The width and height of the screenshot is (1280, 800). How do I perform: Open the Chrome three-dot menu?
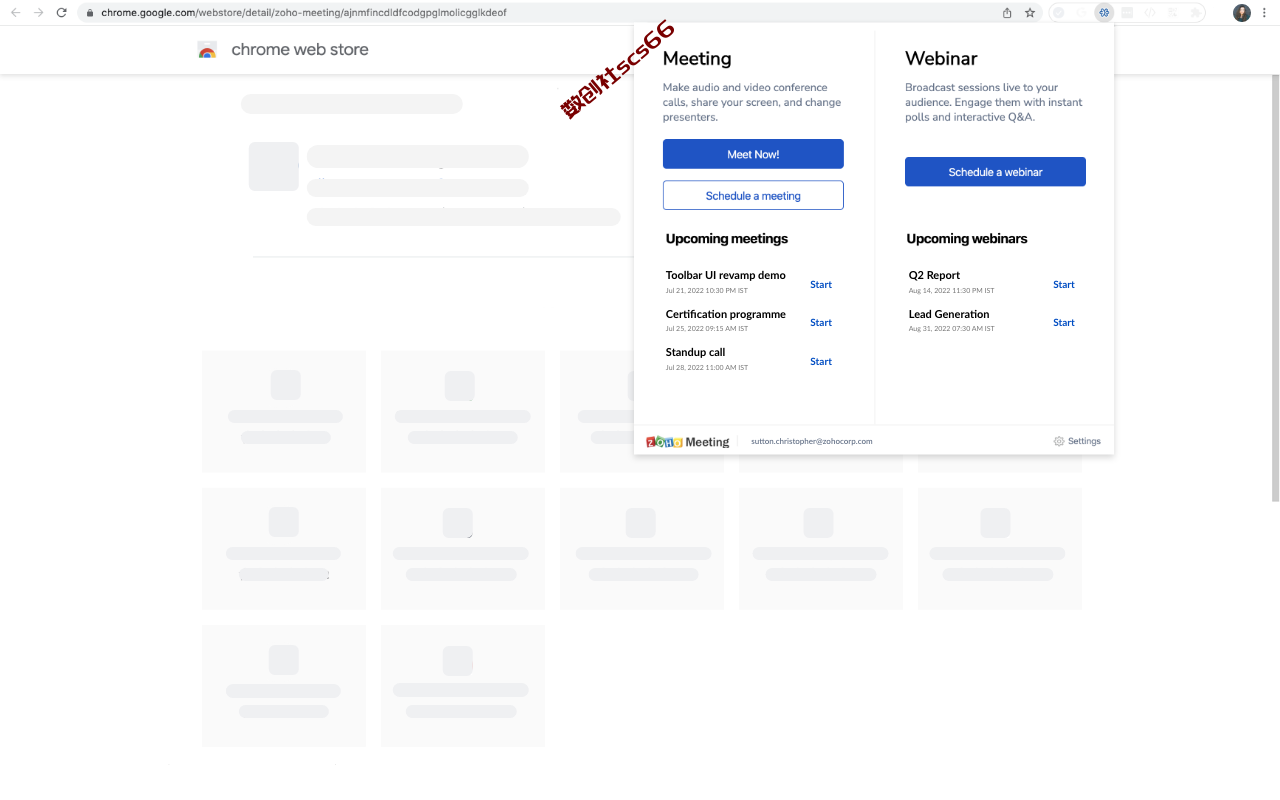pyautogui.click(x=1265, y=13)
